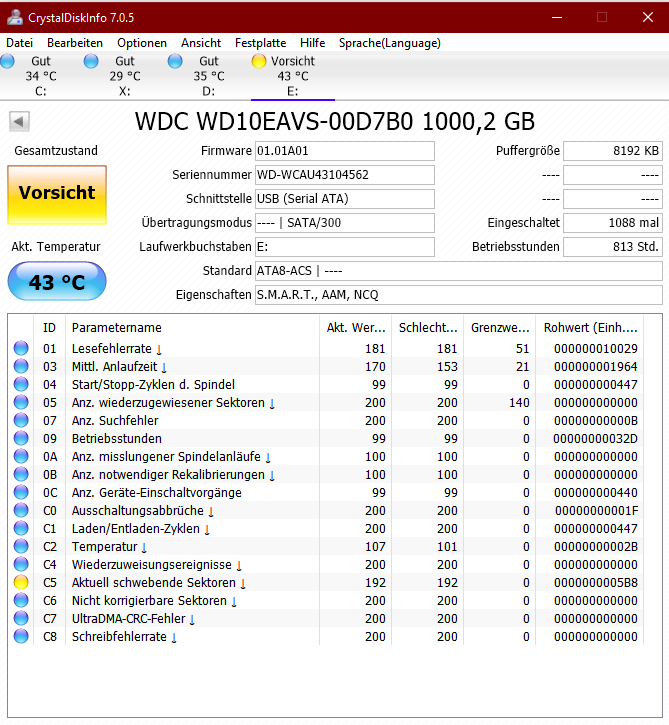Click the Übertragungsmodus field SATA/300

click(x=345, y=223)
